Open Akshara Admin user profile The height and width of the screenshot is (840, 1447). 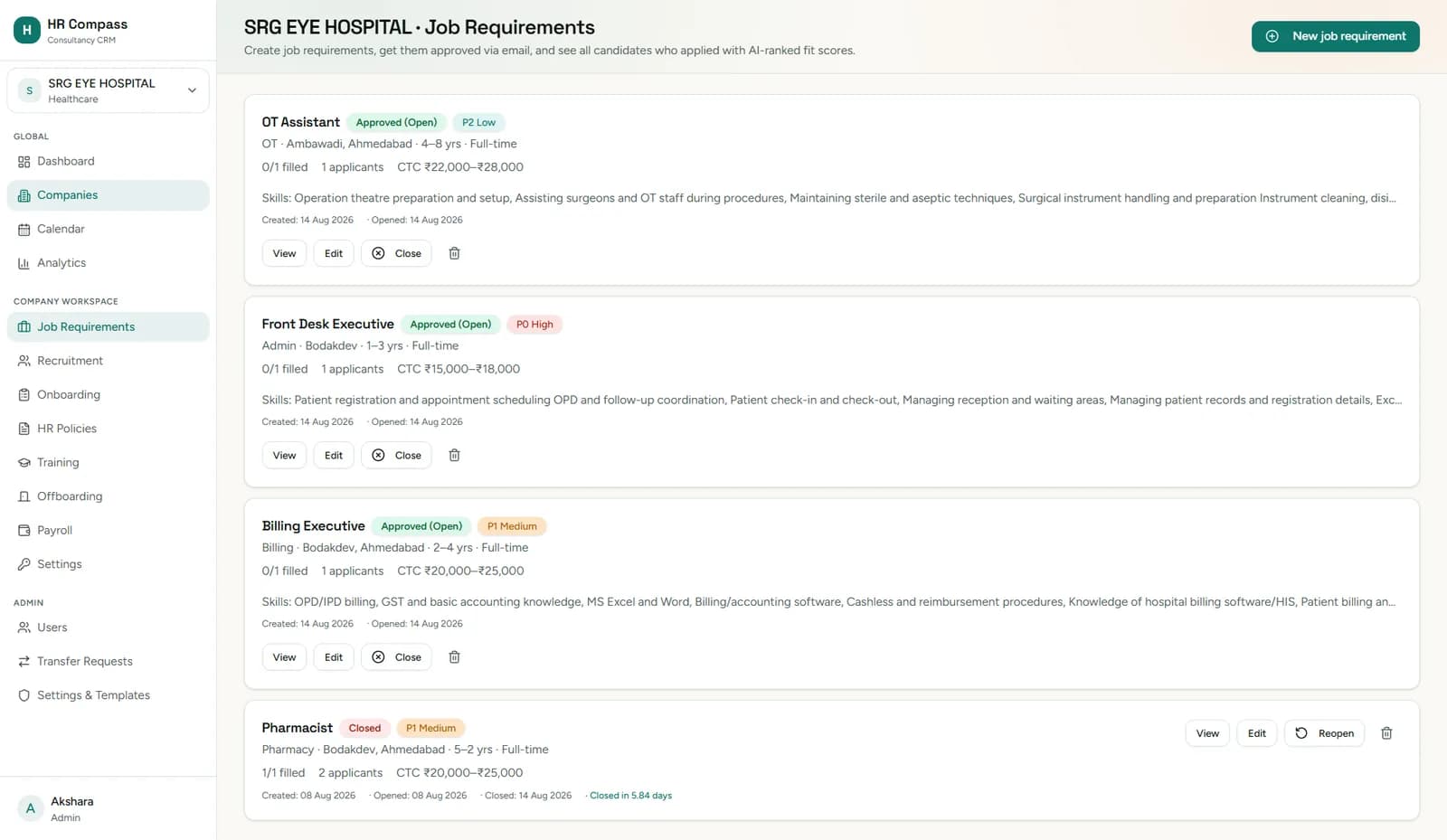point(108,808)
